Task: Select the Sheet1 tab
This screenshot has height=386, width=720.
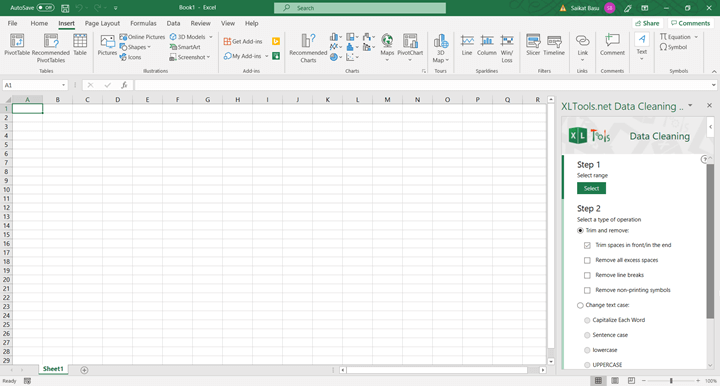Action: [x=53, y=369]
